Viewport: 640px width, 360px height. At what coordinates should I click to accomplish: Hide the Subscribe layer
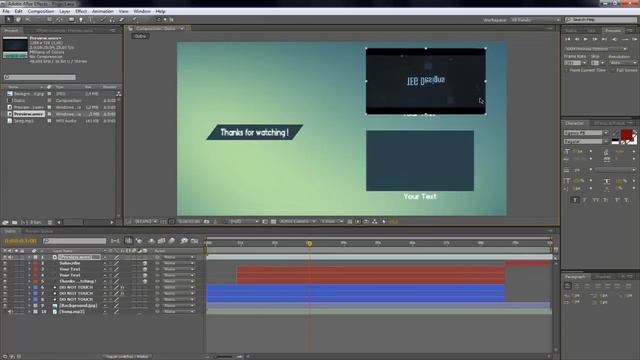(x=5, y=263)
